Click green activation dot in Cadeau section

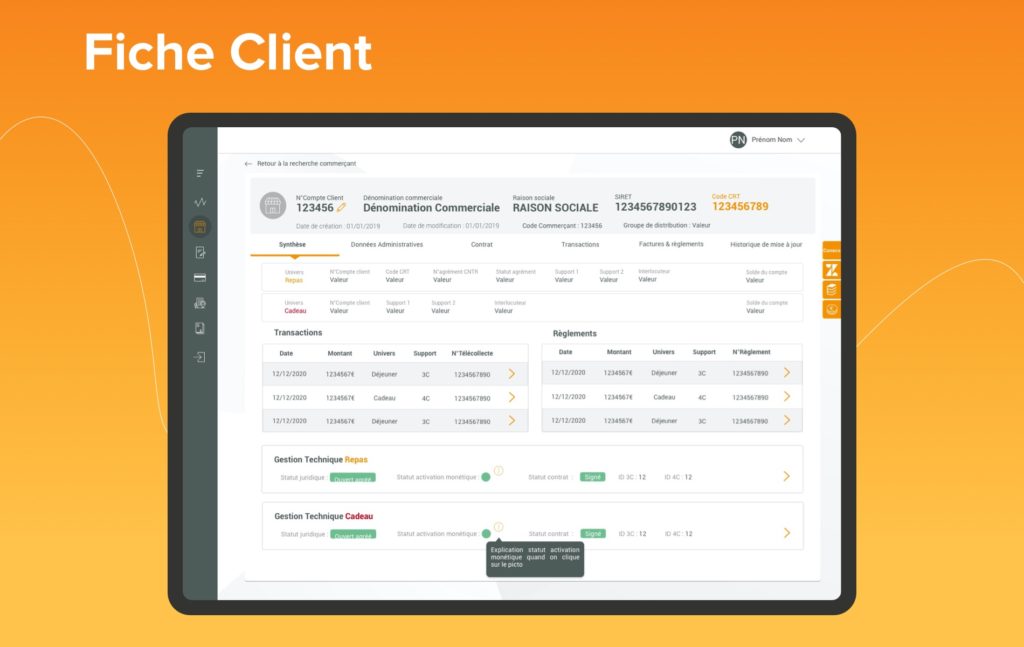click(486, 533)
